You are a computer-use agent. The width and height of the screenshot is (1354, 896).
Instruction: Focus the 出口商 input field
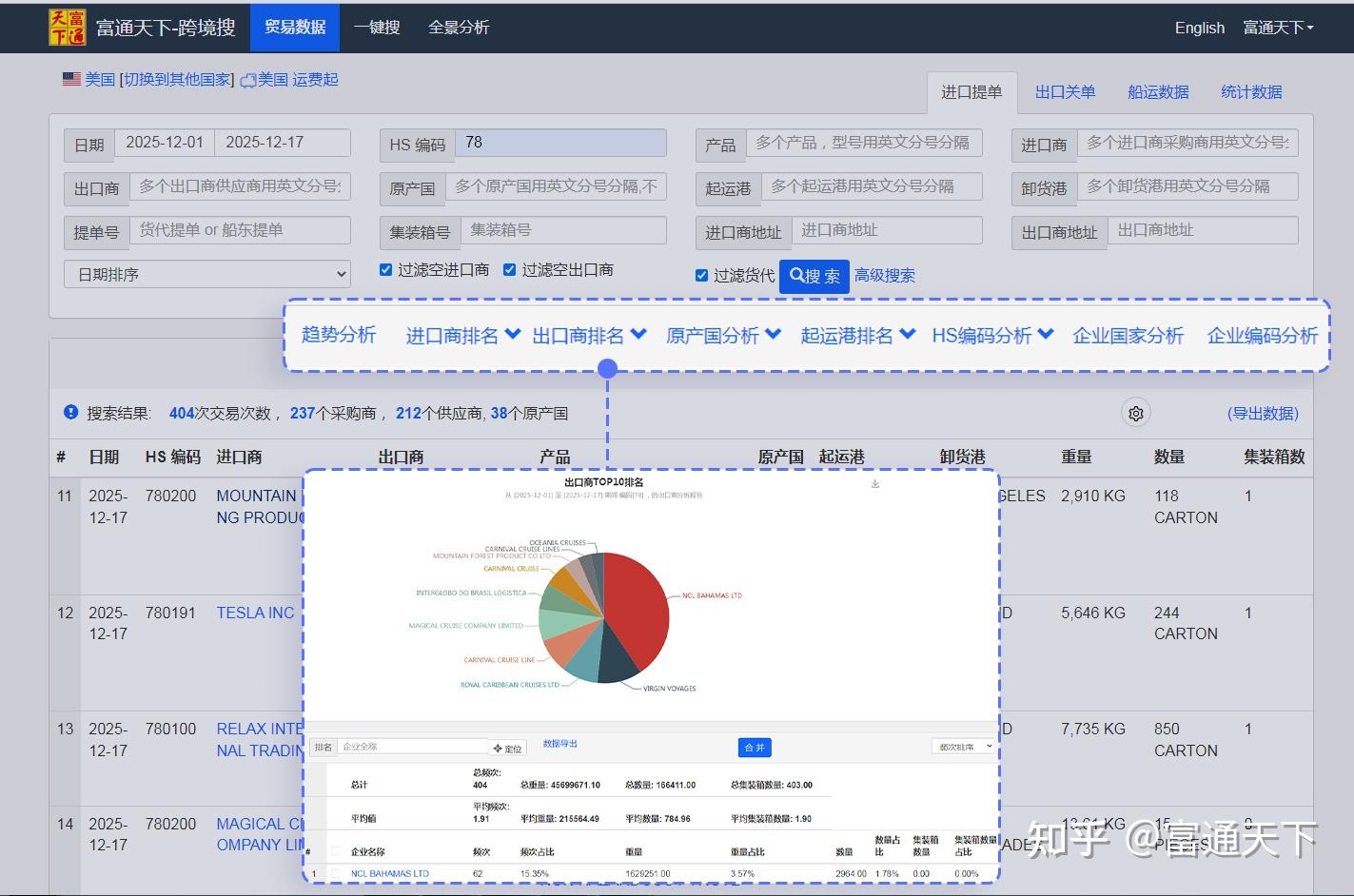pyautogui.click(x=240, y=186)
